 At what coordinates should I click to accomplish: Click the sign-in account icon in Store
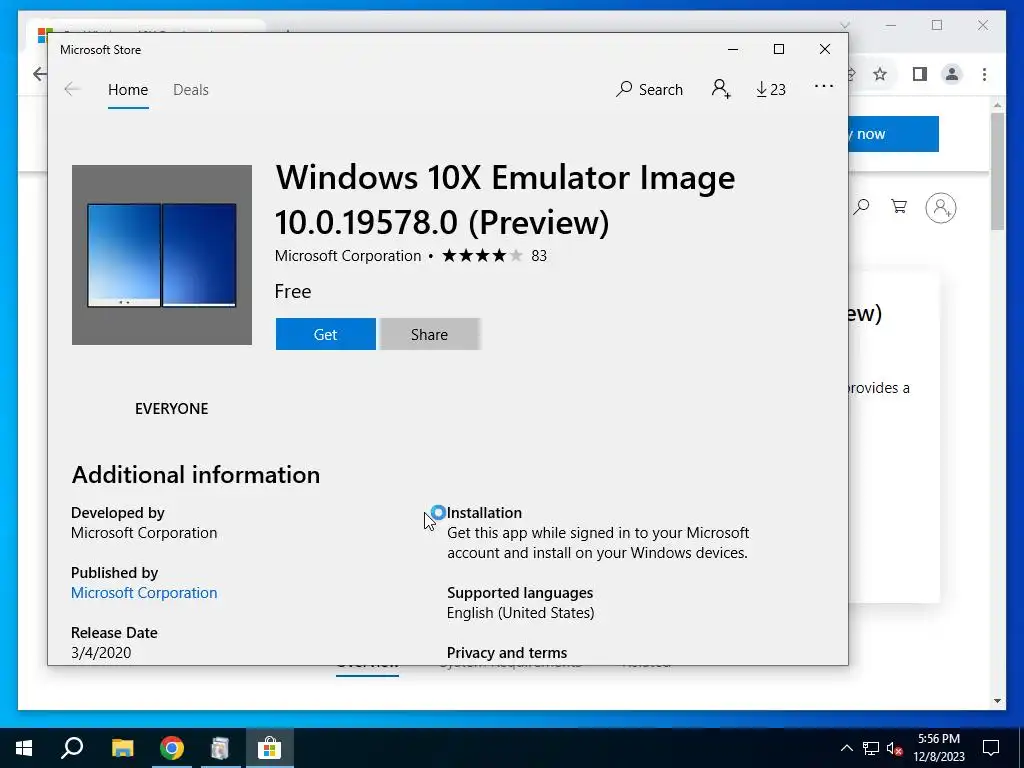pyautogui.click(x=721, y=89)
